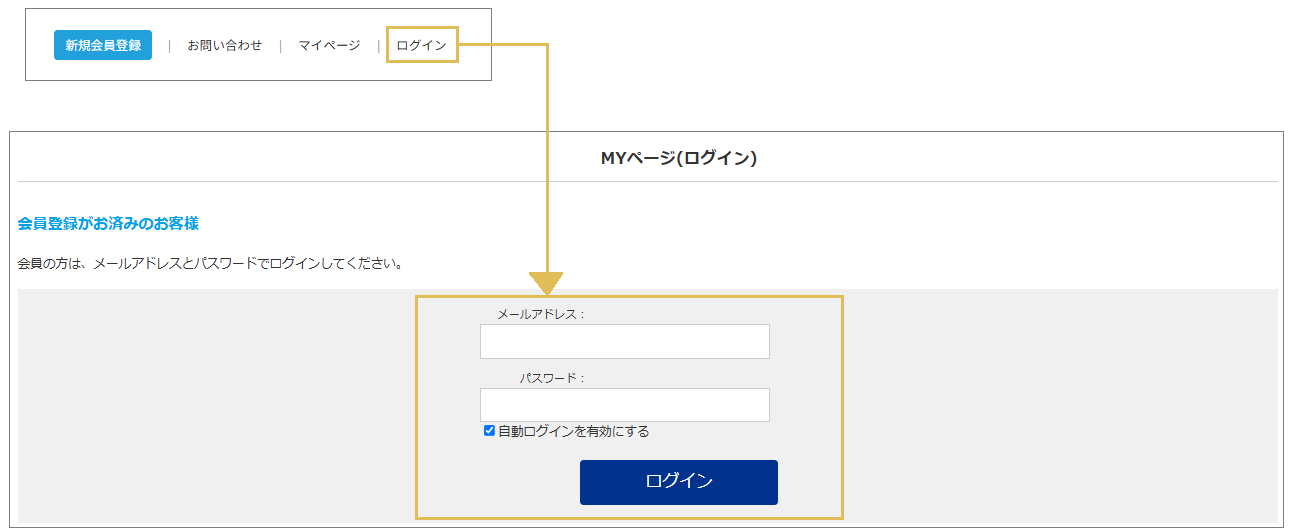Click the separator between マイページ and ログイン

point(378,45)
